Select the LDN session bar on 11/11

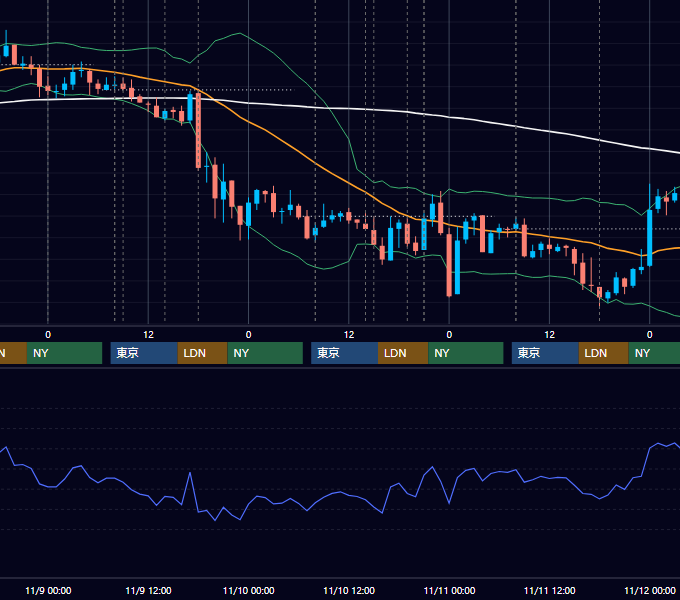click(x=604, y=353)
